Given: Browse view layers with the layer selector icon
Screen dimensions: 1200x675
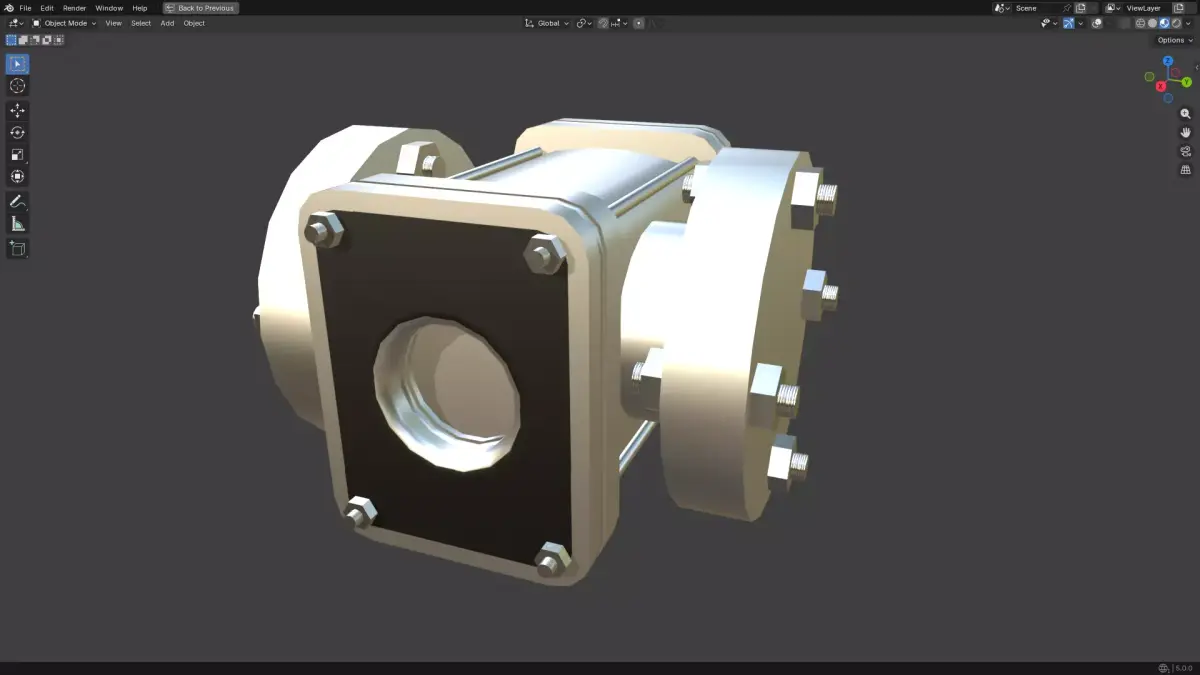Looking at the screenshot, I should tap(1113, 8).
